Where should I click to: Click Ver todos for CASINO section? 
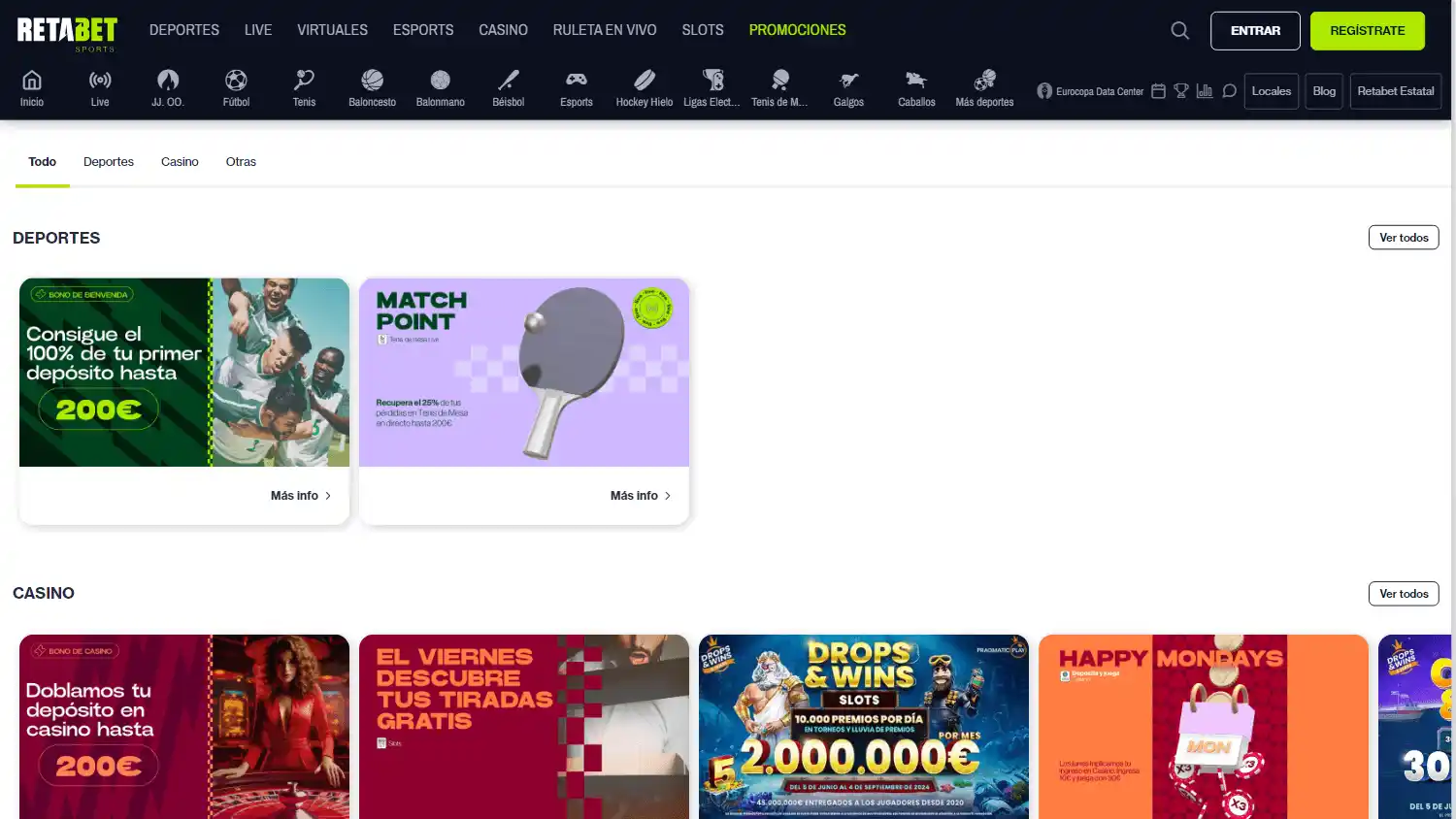coord(1404,594)
